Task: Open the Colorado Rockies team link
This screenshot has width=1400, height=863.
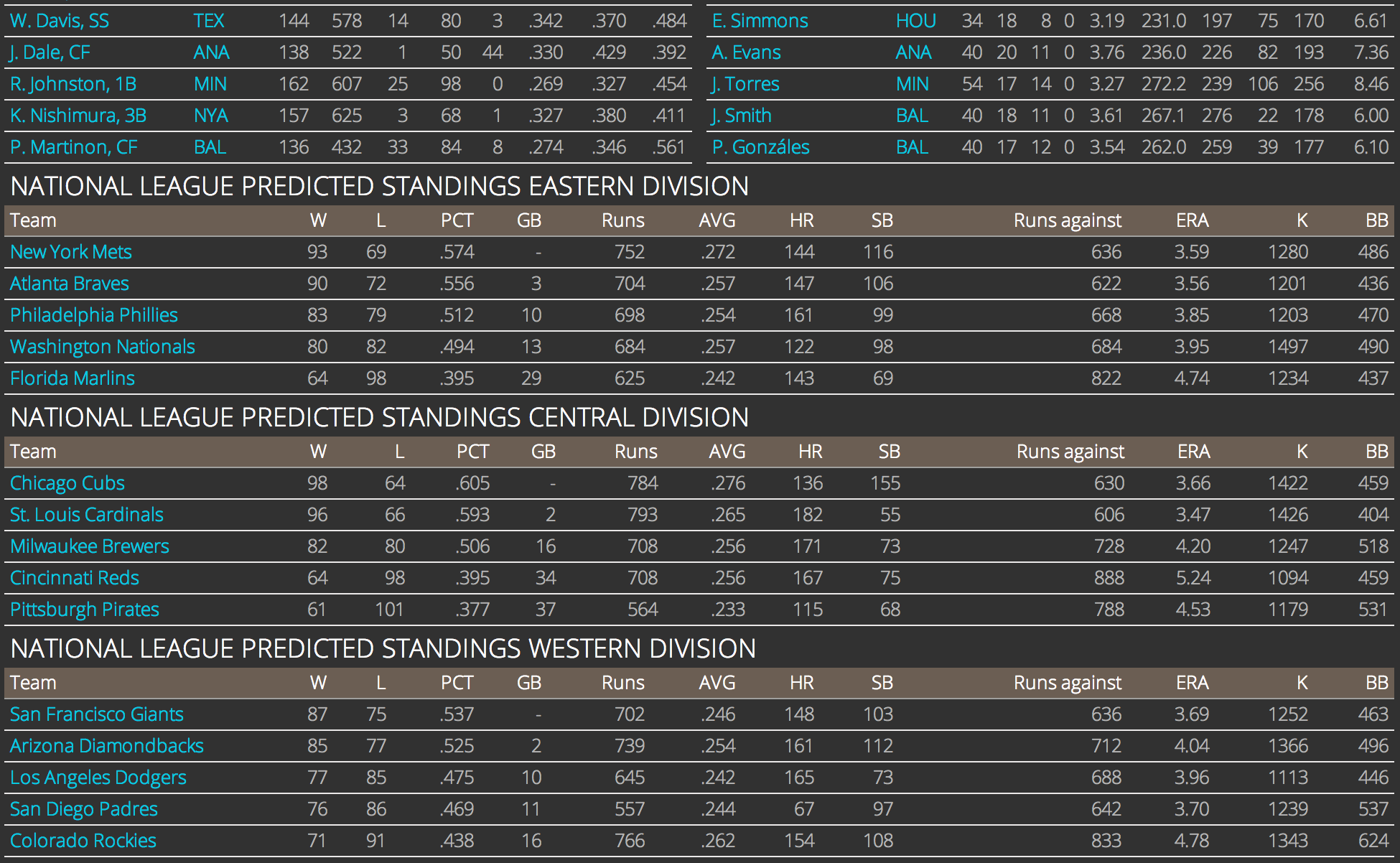Action: coord(83,841)
